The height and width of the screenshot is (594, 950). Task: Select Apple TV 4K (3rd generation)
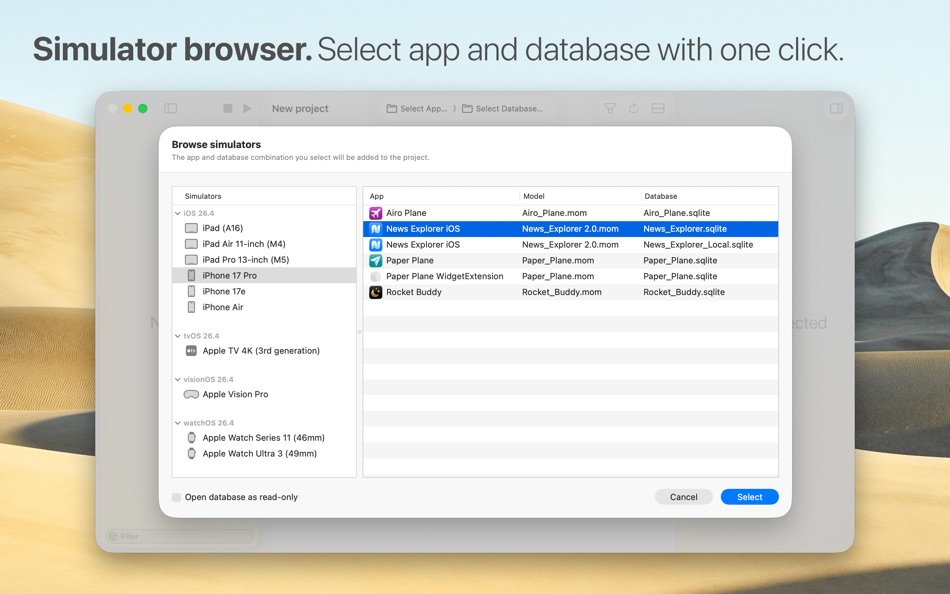[264, 350]
